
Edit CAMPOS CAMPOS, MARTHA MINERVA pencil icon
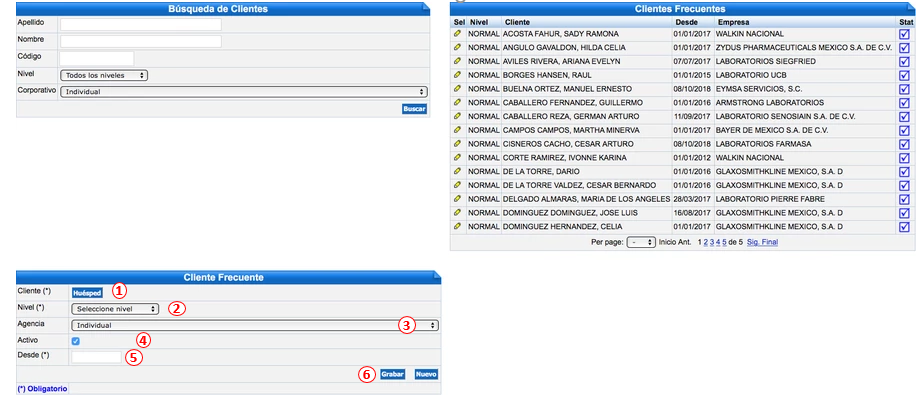pos(457,130)
